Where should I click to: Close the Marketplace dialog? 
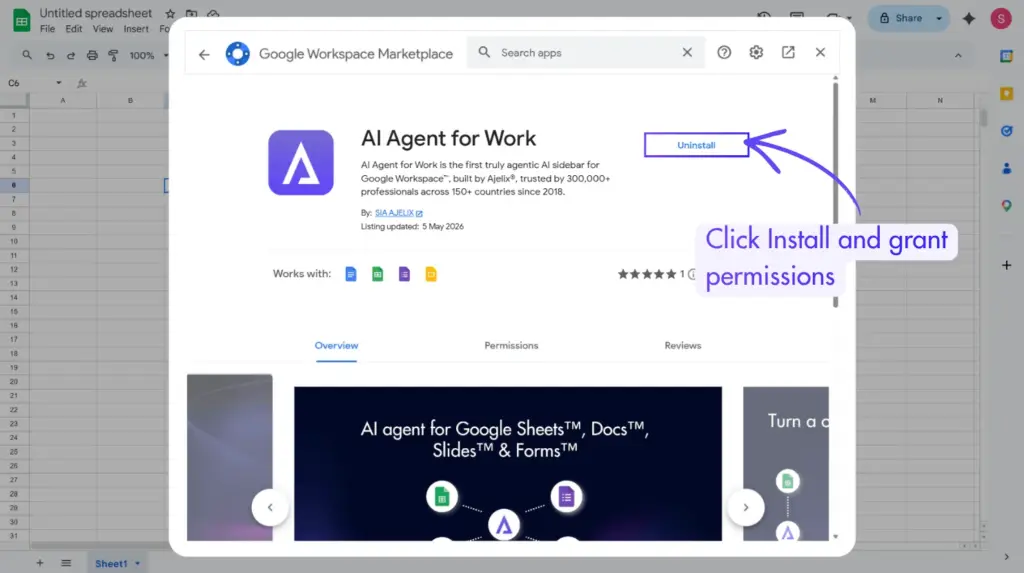tap(820, 52)
